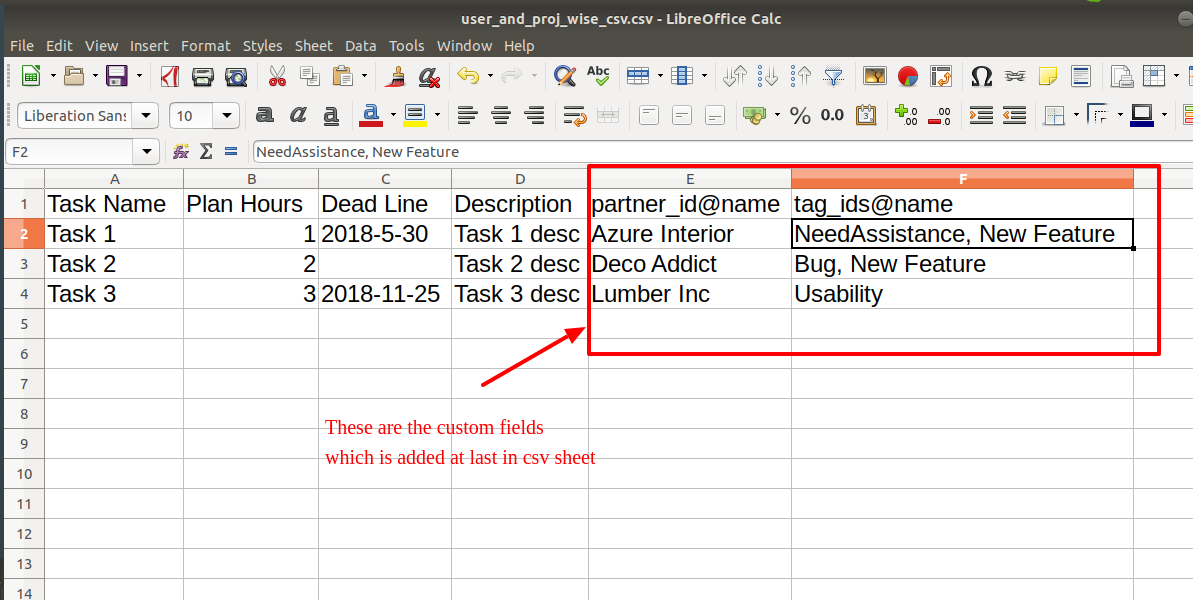Click the Paste clipboard icon
The height and width of the screenshot is (600, 1193).
click(x=343, y=75)
